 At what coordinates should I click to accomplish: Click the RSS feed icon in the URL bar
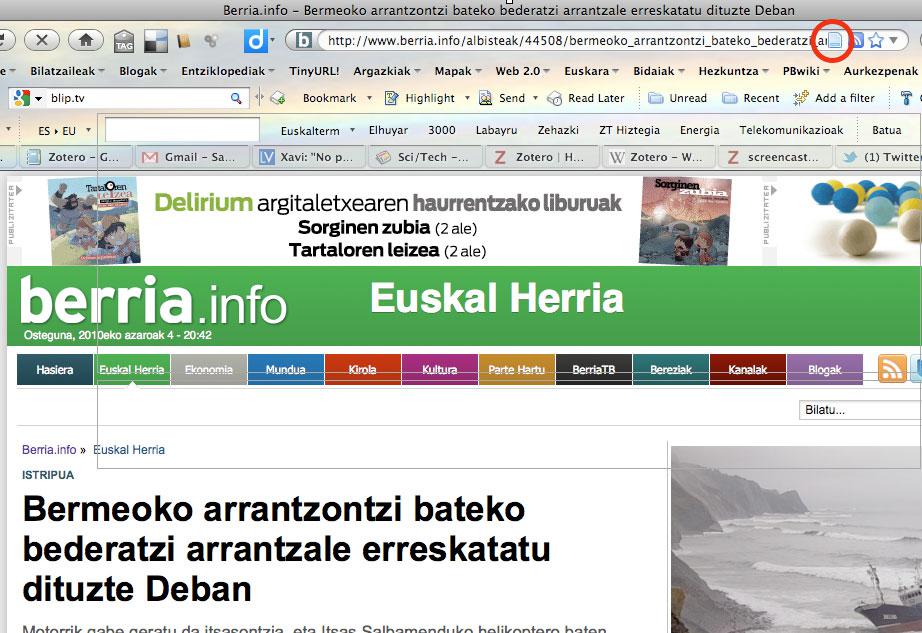(857, 41)
